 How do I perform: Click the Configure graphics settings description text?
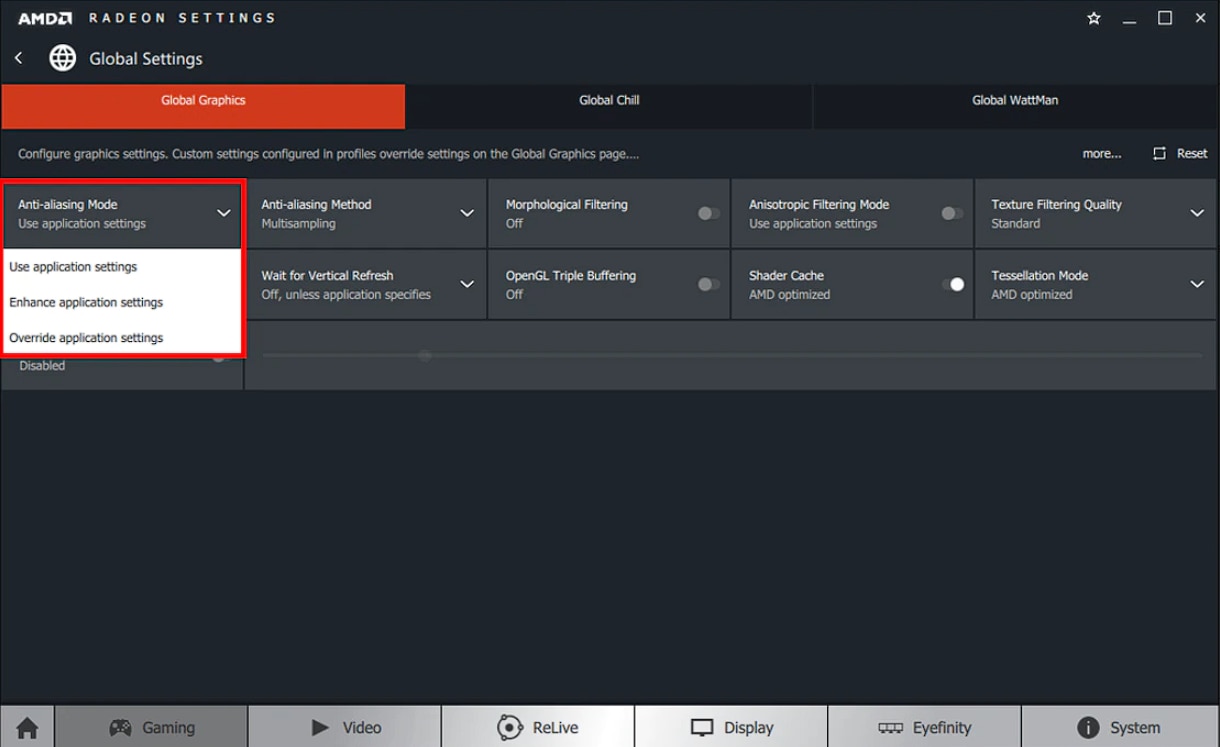(328, 154)
